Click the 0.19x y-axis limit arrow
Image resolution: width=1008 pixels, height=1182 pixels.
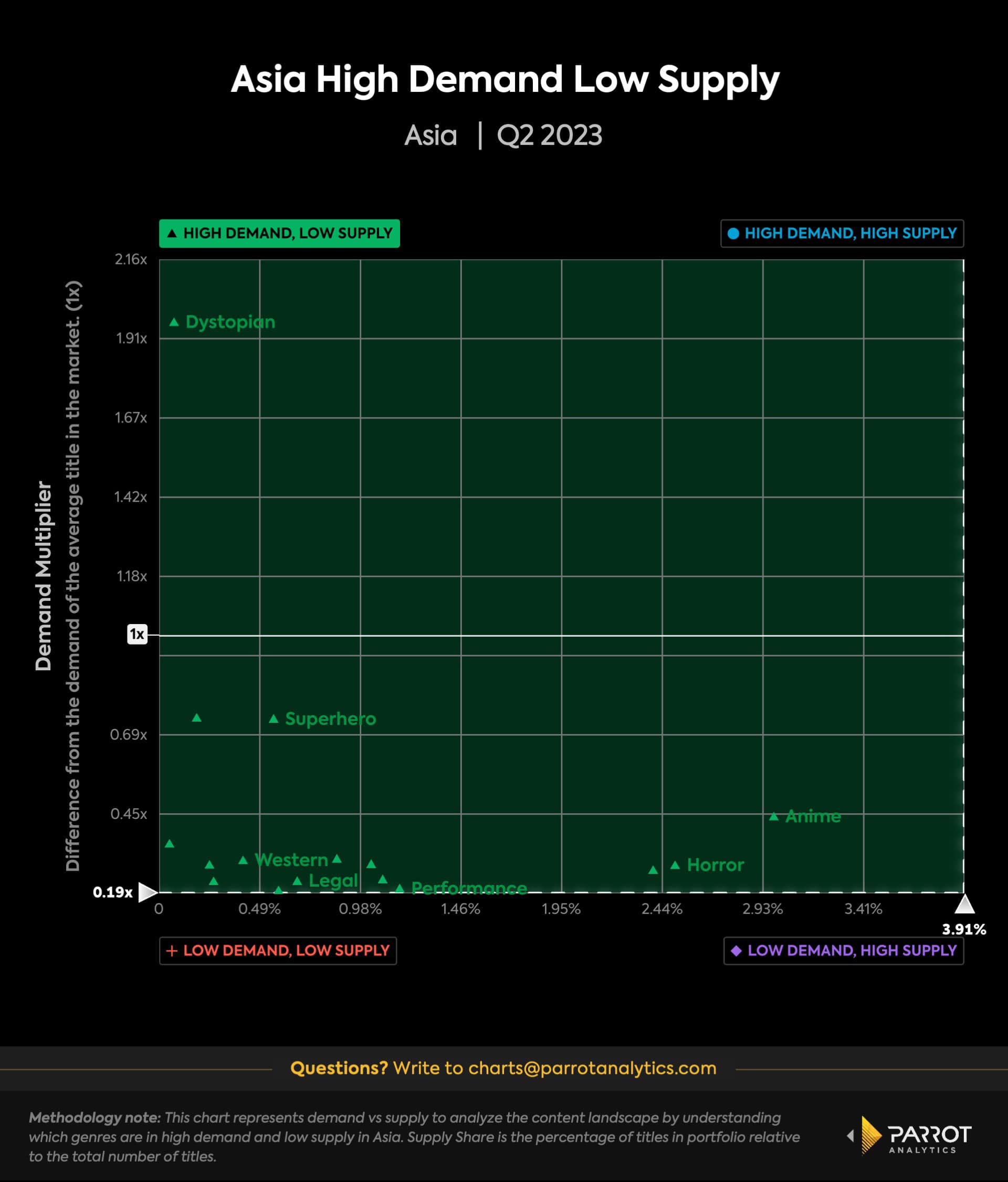pos(148,892)
